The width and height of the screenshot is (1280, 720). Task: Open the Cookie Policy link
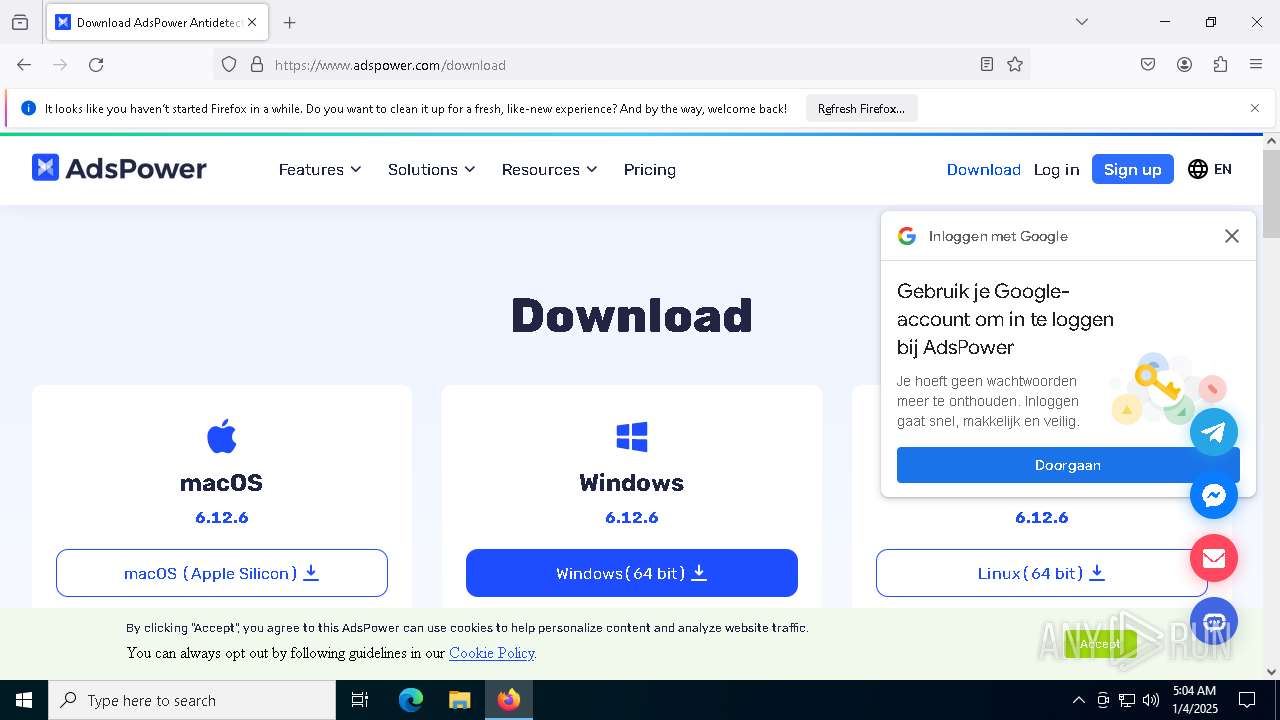pyautogui.click(x=492, y=653)
